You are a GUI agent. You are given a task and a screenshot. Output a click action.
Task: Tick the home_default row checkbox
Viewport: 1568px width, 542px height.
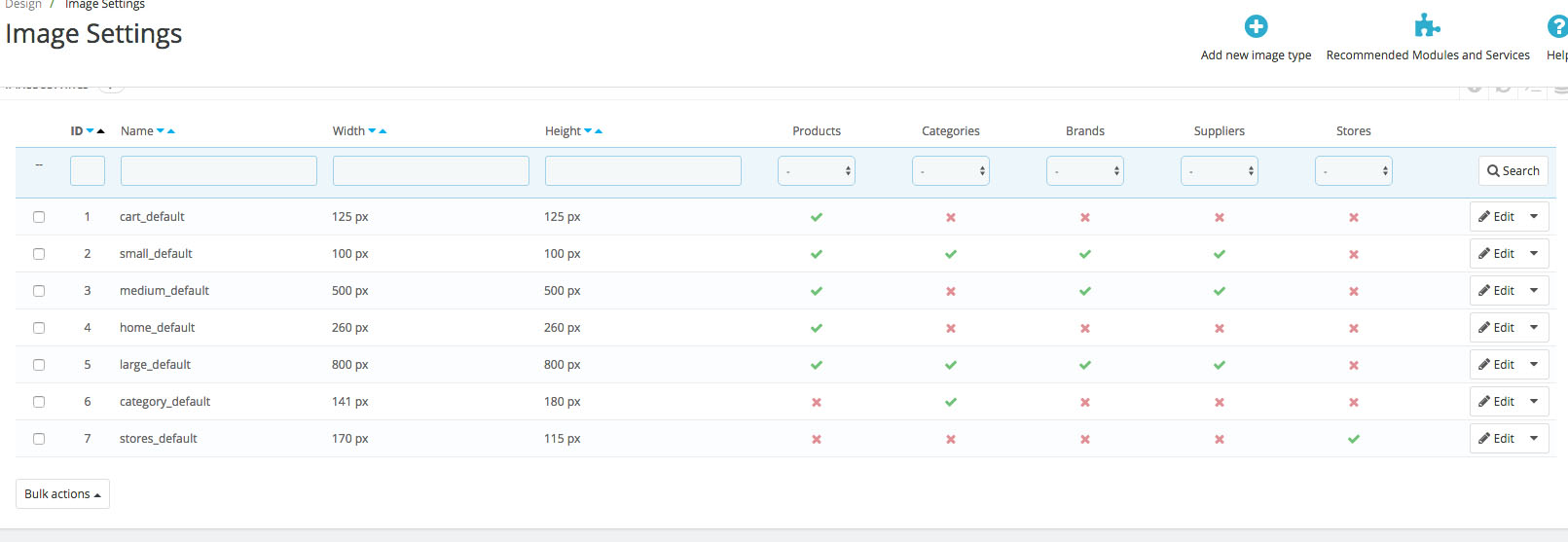(x=39, y=328)
